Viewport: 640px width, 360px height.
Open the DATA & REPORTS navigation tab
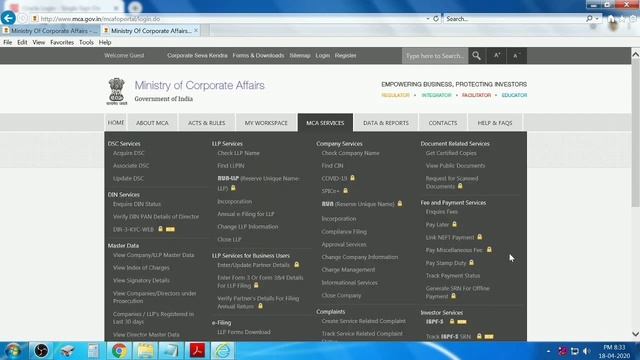pyautogui.click(x=386, y=123)
